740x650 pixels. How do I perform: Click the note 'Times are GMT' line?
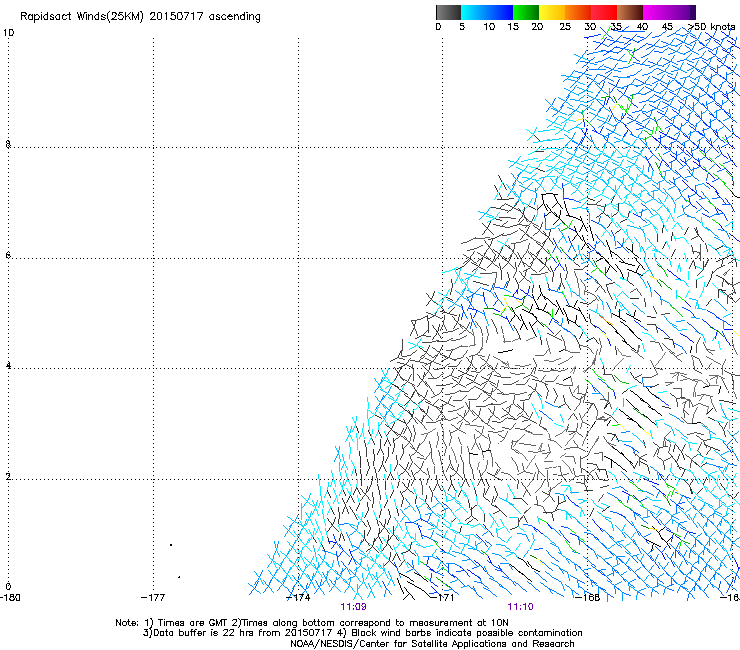tap(311, 623)
